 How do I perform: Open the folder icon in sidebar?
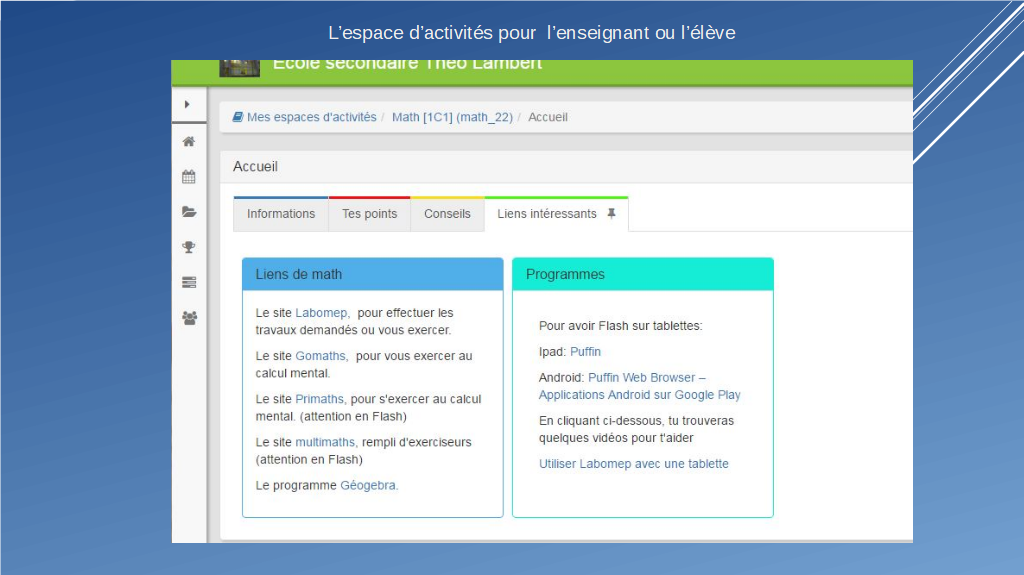tap(189, 212)
